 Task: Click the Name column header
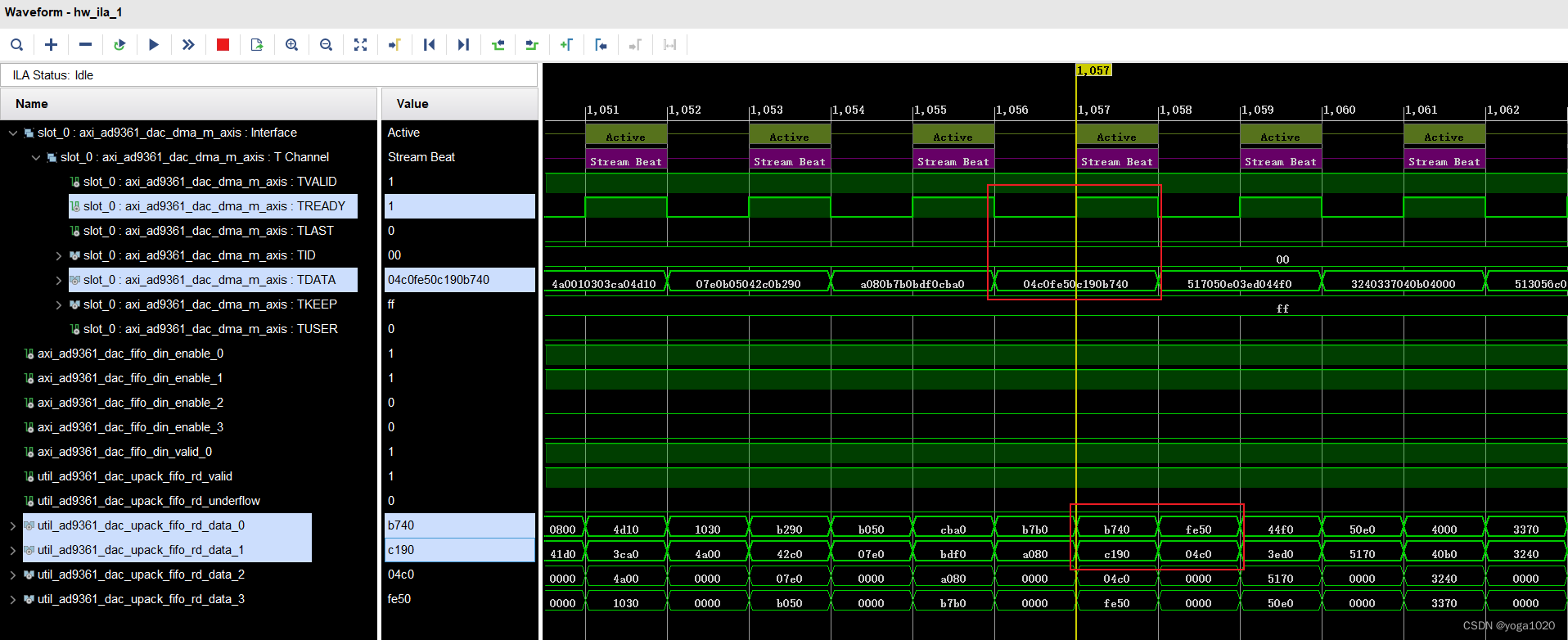pos(188,104)
